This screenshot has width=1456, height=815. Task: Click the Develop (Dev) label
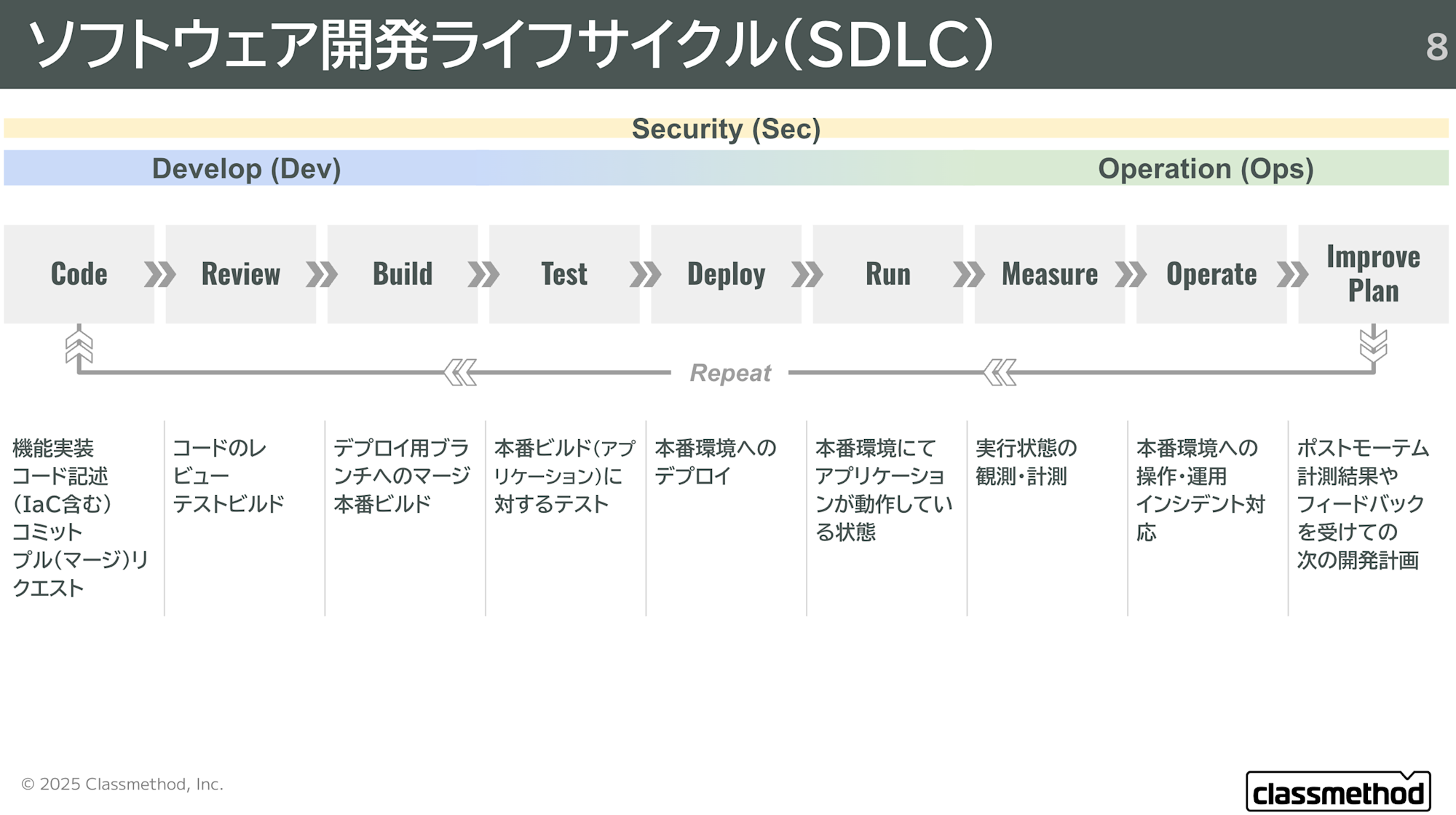246,169
